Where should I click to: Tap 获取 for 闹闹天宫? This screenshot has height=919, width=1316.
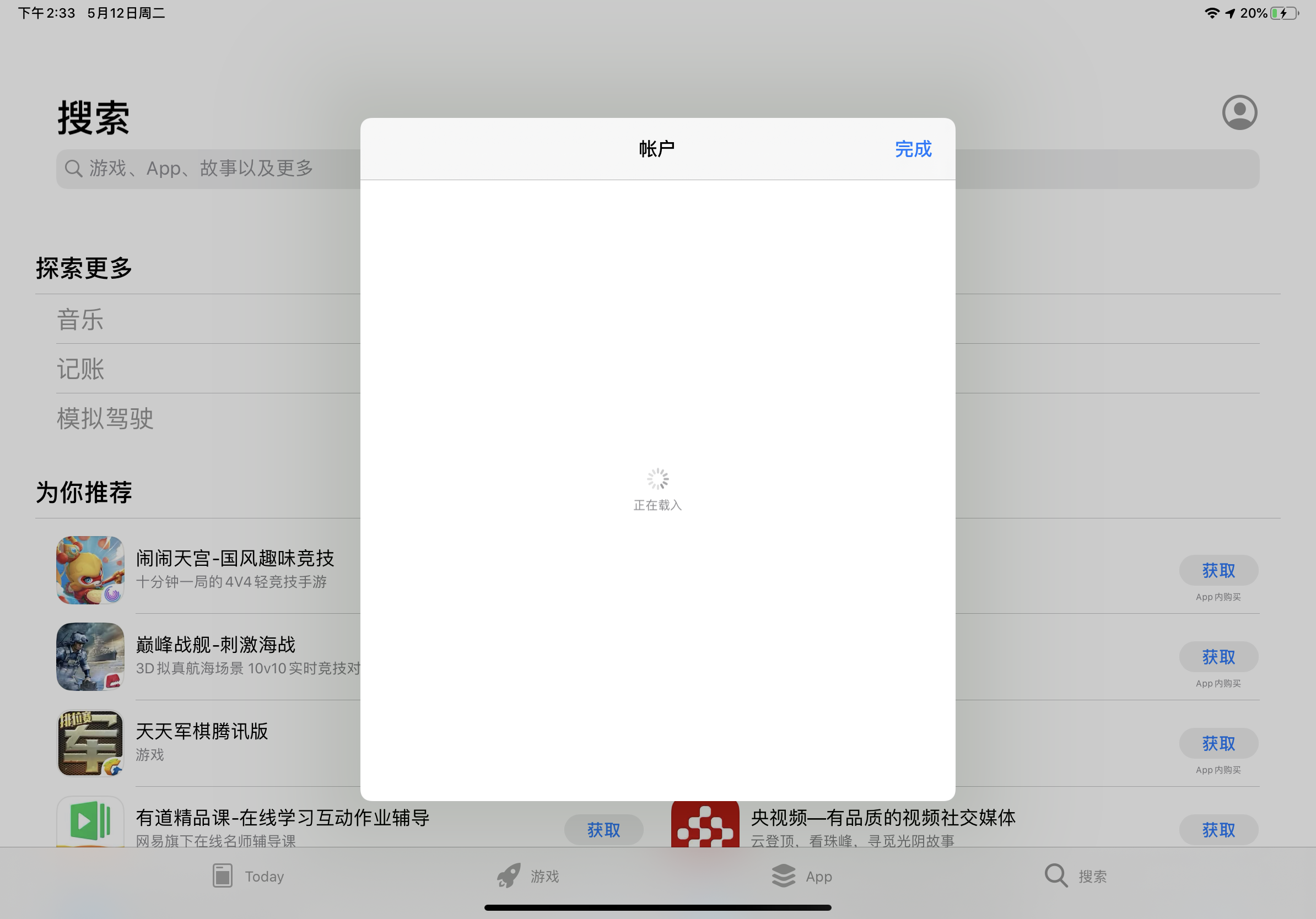click(x=1218, y=571)
